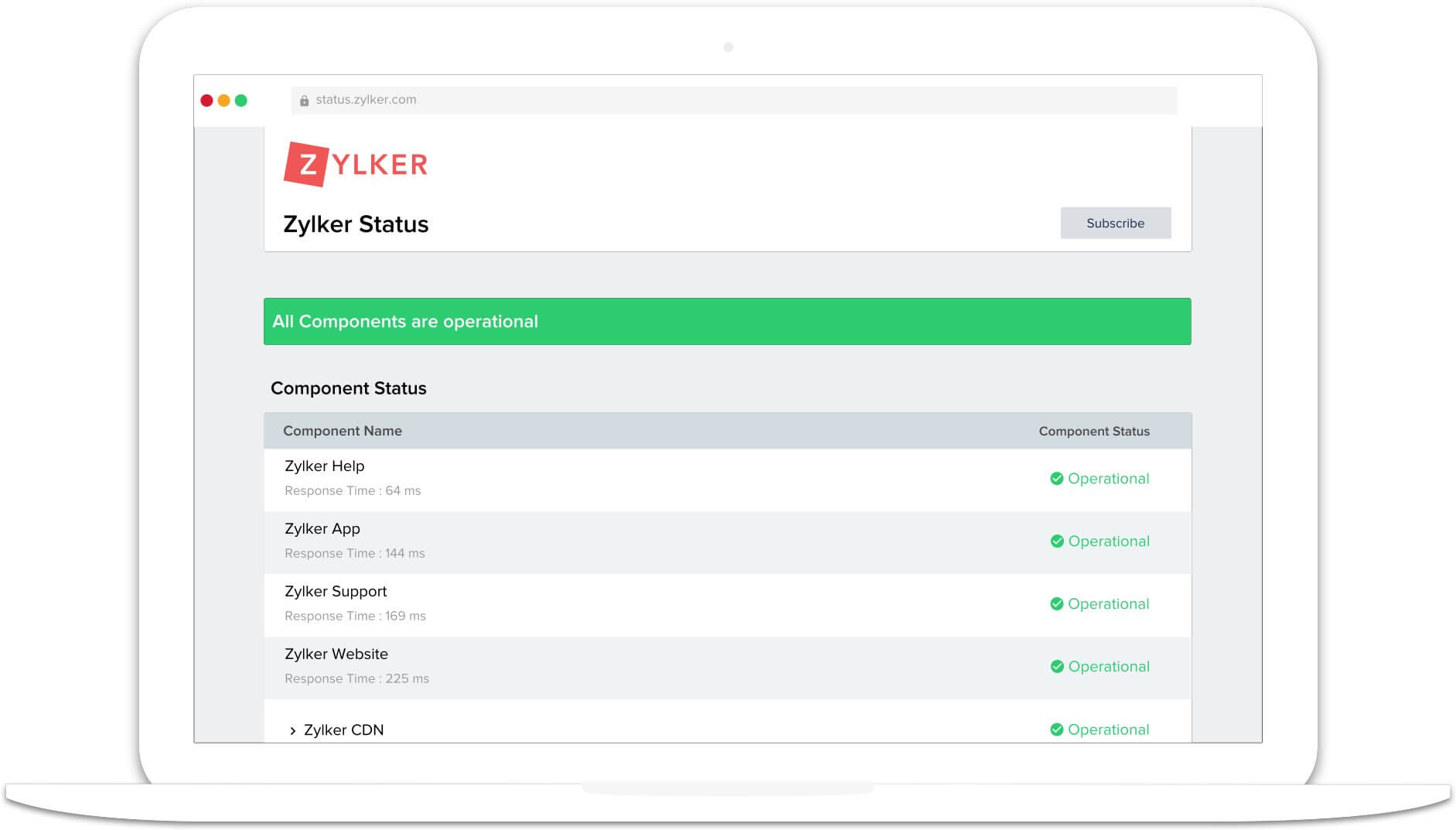Select the Zylker Website component name
Viewport: 1456px width, 830px height.
[x=336, y=654]
